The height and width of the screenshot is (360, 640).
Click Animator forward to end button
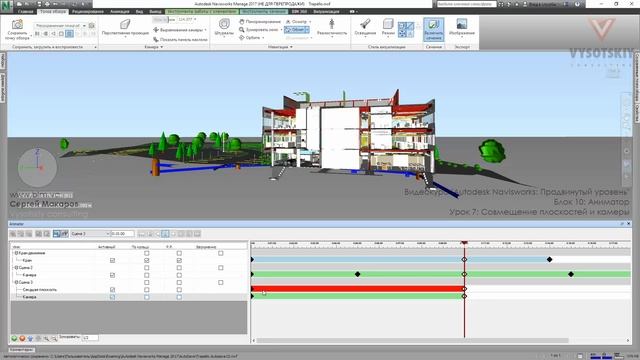click(198, 234)
